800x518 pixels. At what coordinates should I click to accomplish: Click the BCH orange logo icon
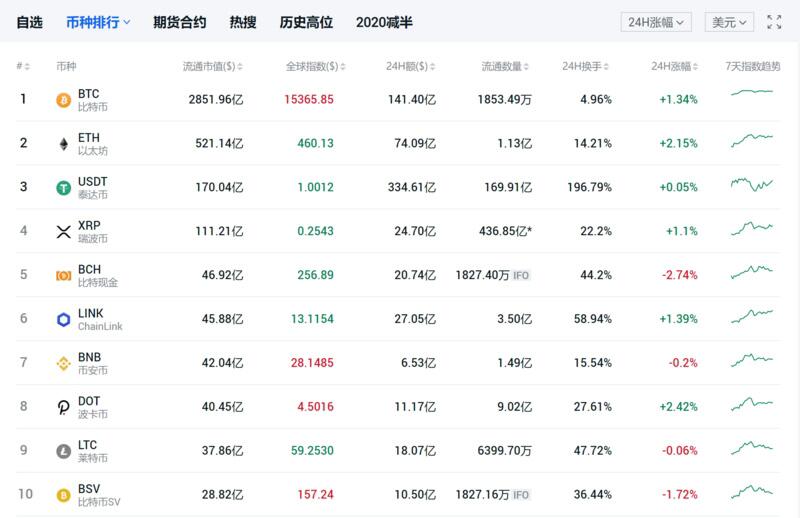coord(63,276)
